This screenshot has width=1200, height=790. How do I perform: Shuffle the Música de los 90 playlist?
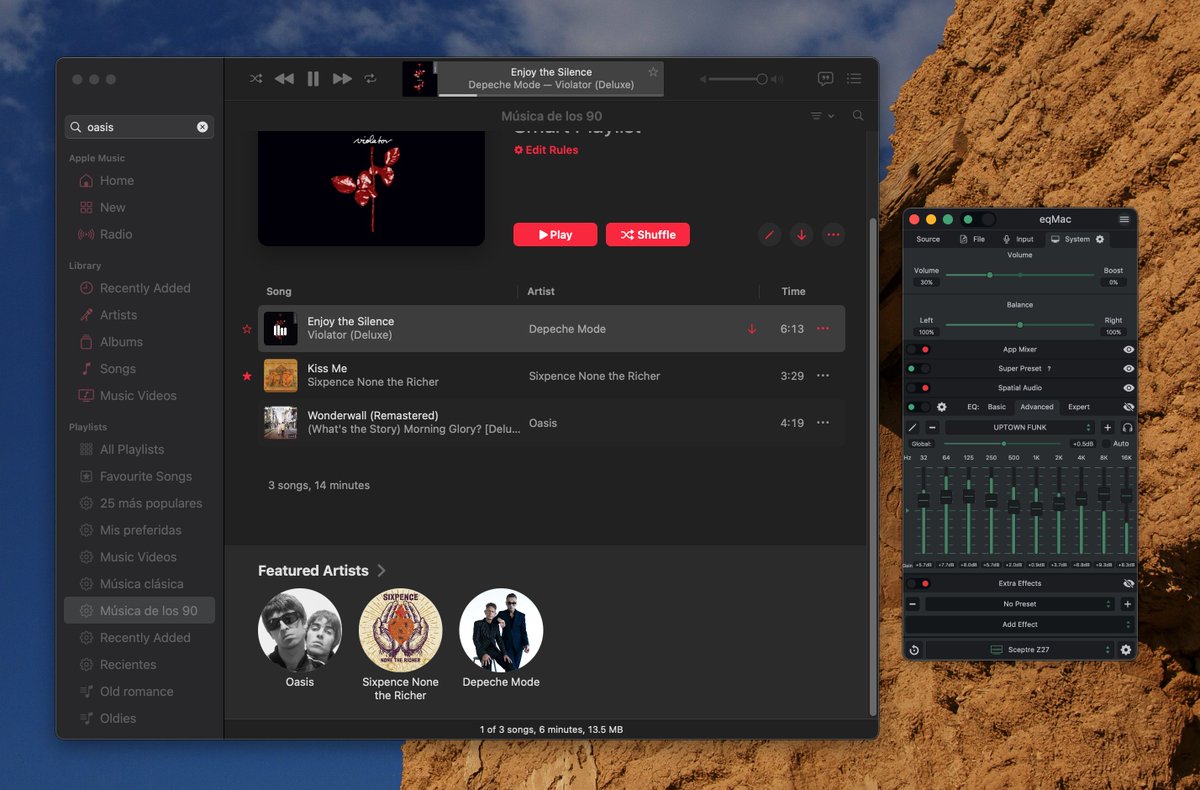click(647, 235)
